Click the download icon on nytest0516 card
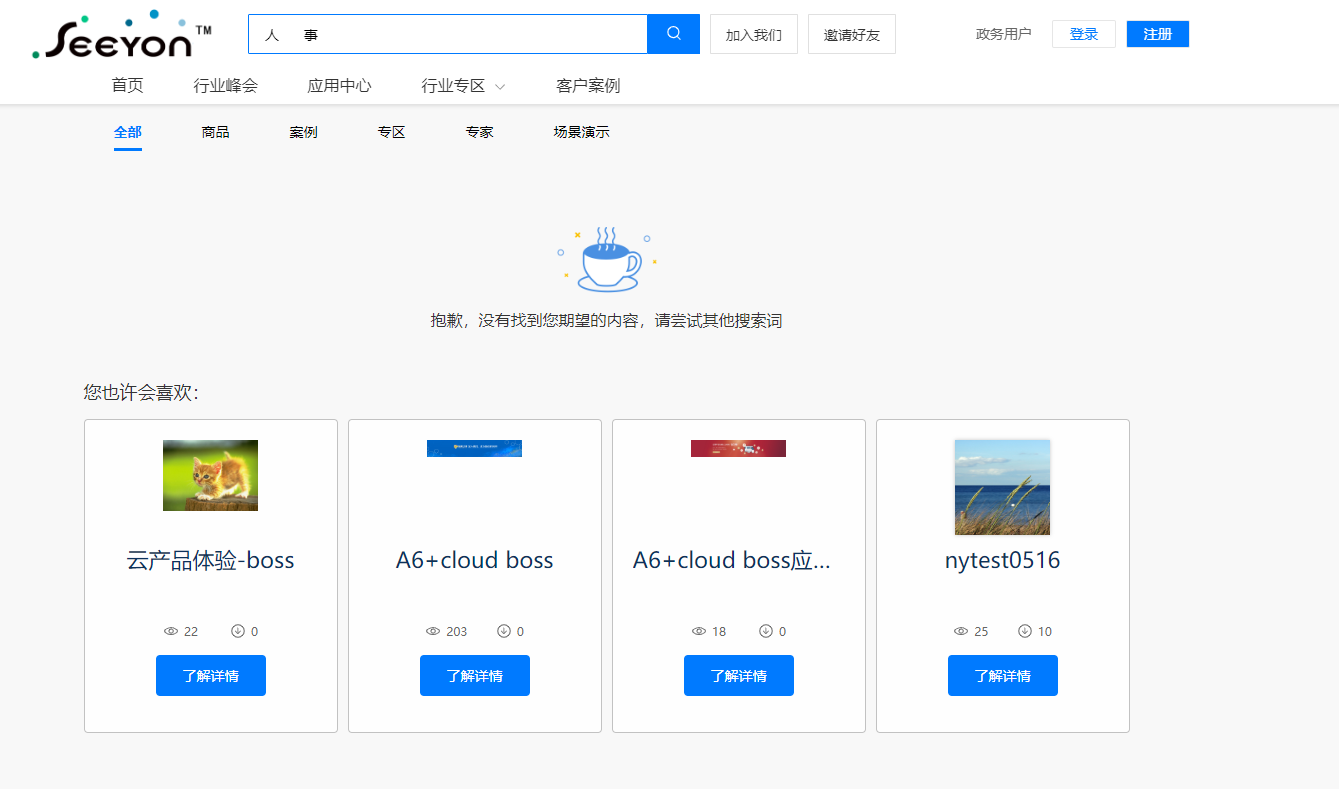The width and height of the screenshot is (1339, 789). (1025, 631)
